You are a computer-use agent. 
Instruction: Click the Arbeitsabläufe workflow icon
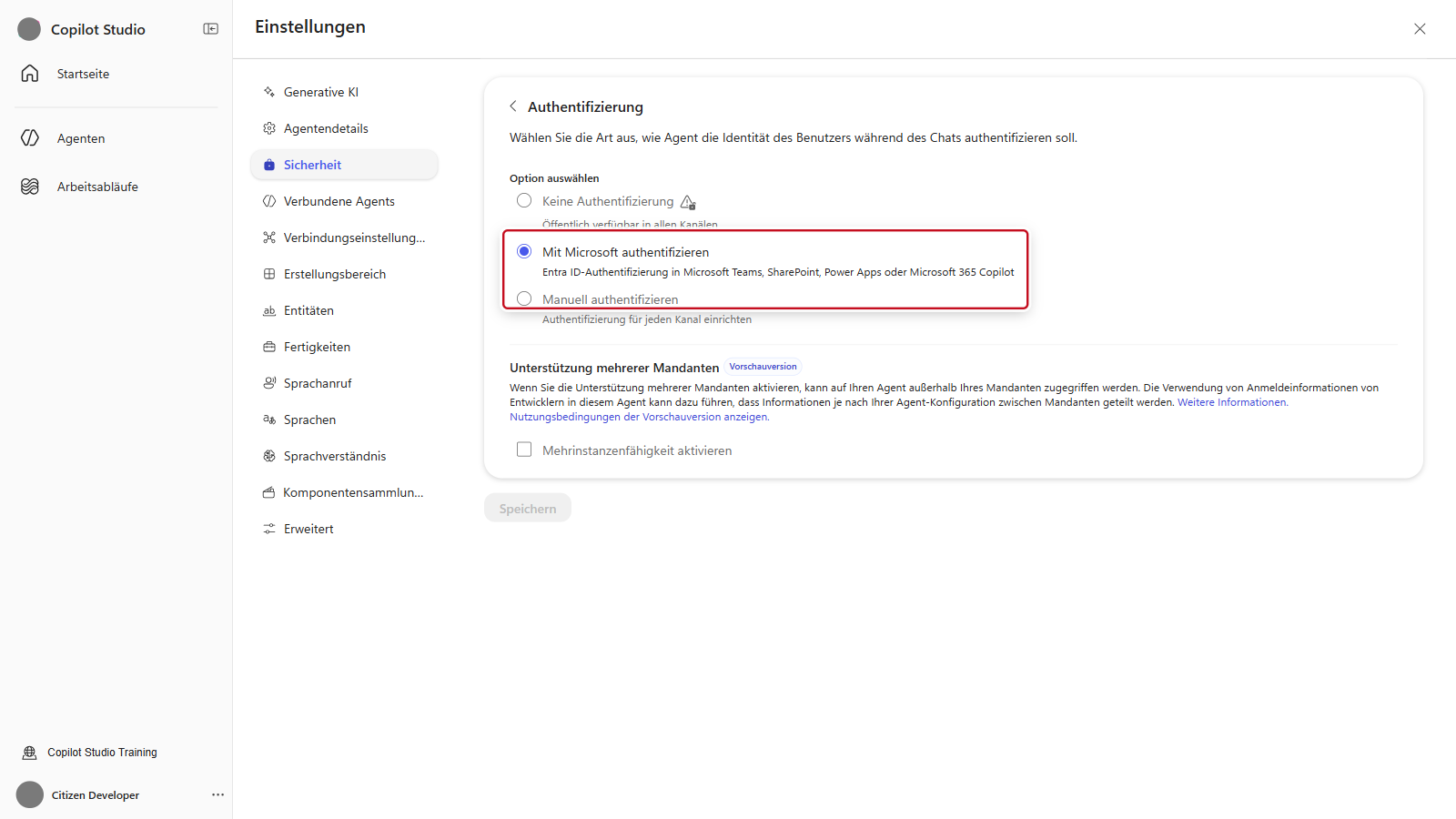[30, 187]
